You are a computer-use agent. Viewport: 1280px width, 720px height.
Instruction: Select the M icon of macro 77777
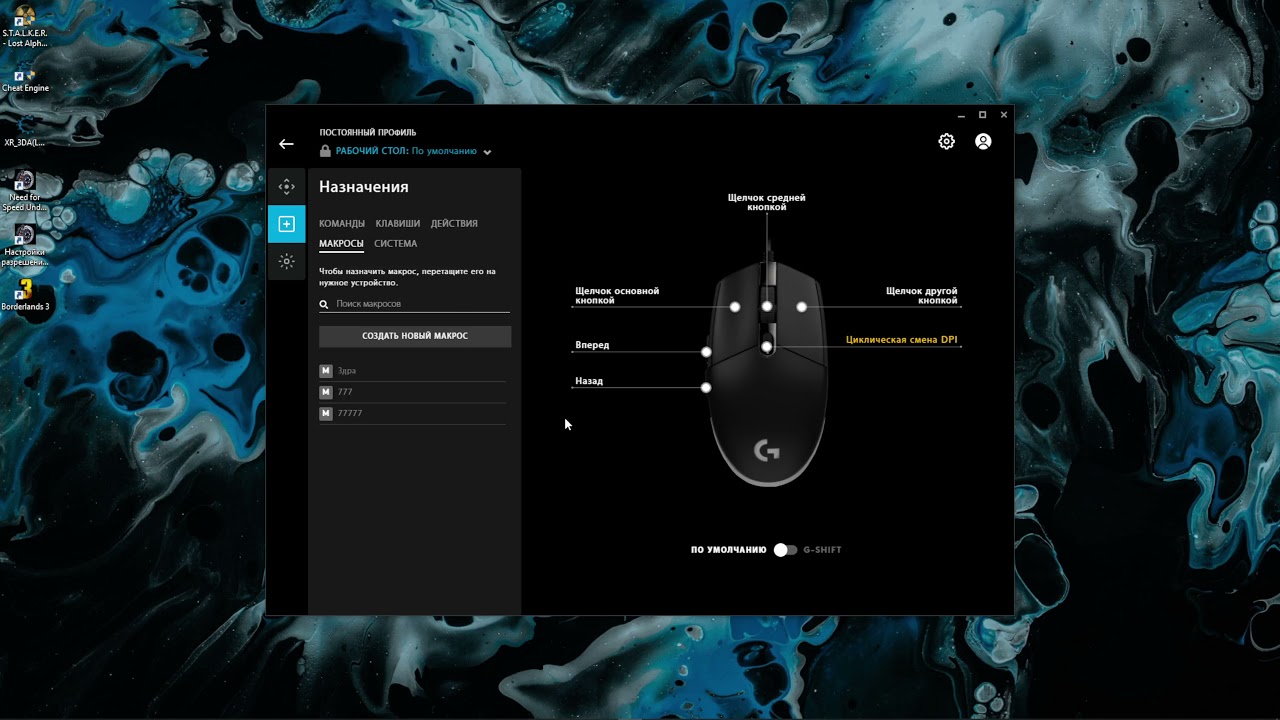click(325, 413)
